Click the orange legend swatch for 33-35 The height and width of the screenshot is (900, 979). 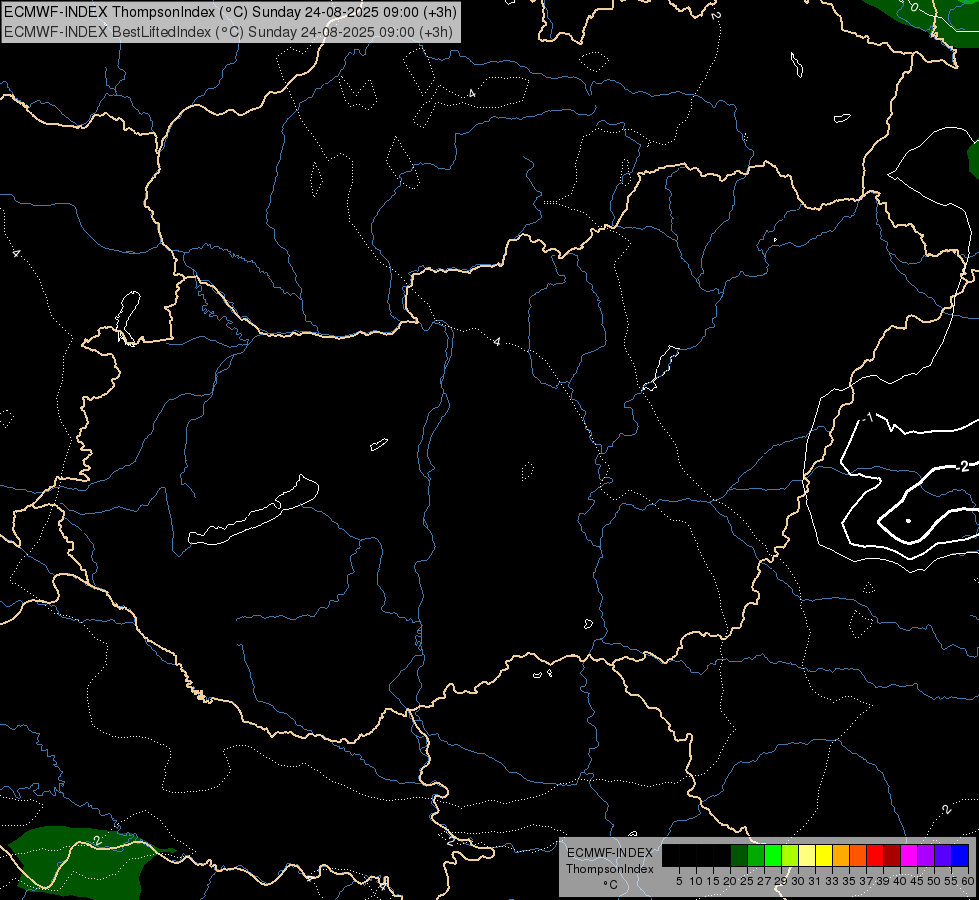841,855
